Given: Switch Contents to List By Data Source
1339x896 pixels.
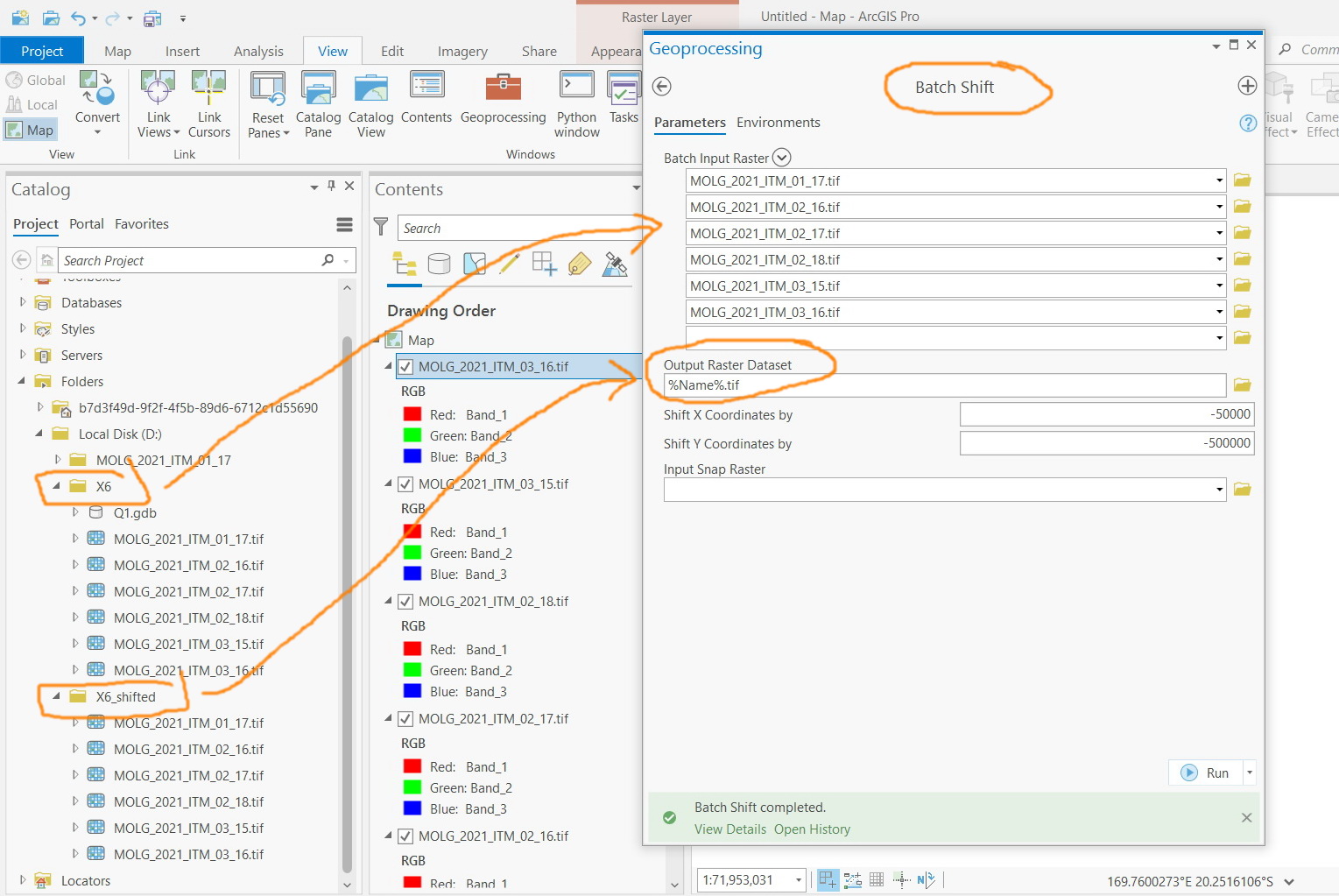Looking at the screenshot, I should (x=439, y=264).
